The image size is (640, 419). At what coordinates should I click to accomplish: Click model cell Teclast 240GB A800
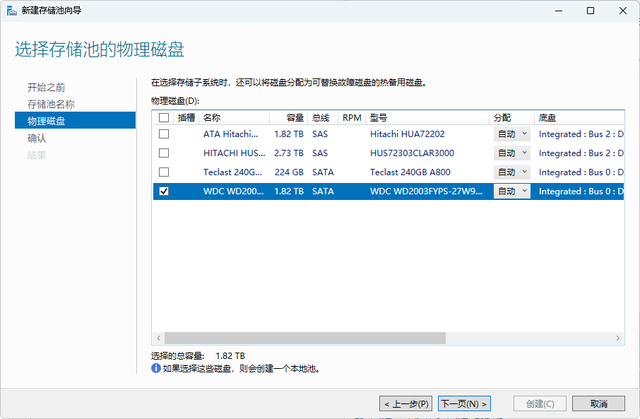pos(410,172)
